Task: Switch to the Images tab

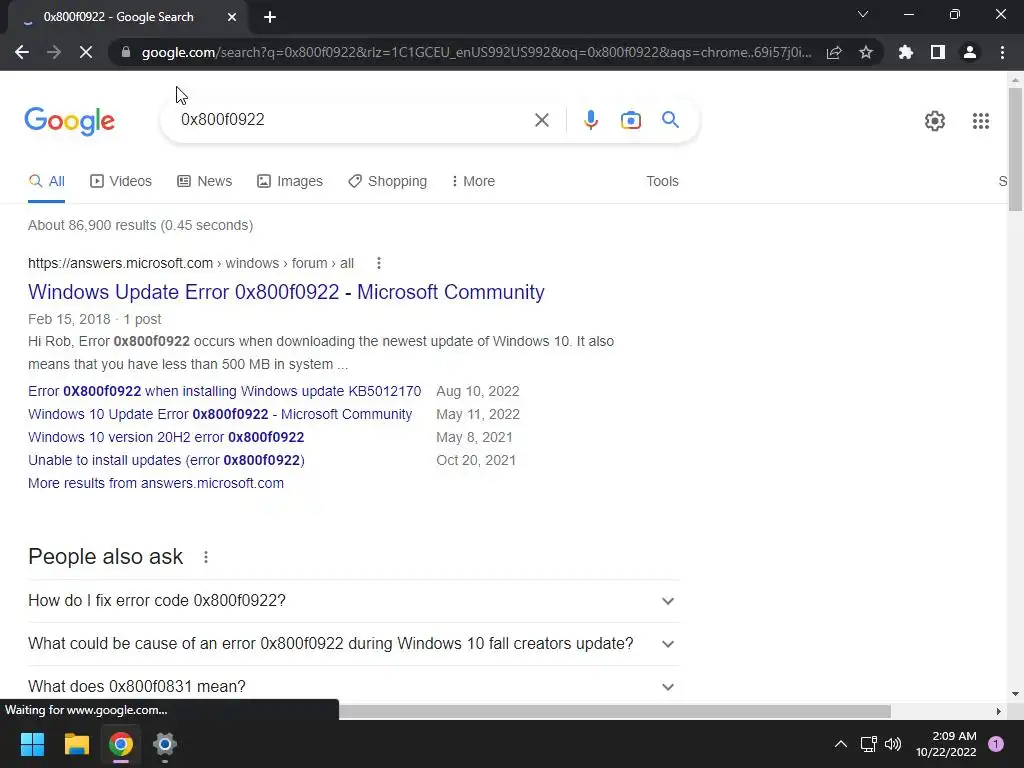Action: 290,181
